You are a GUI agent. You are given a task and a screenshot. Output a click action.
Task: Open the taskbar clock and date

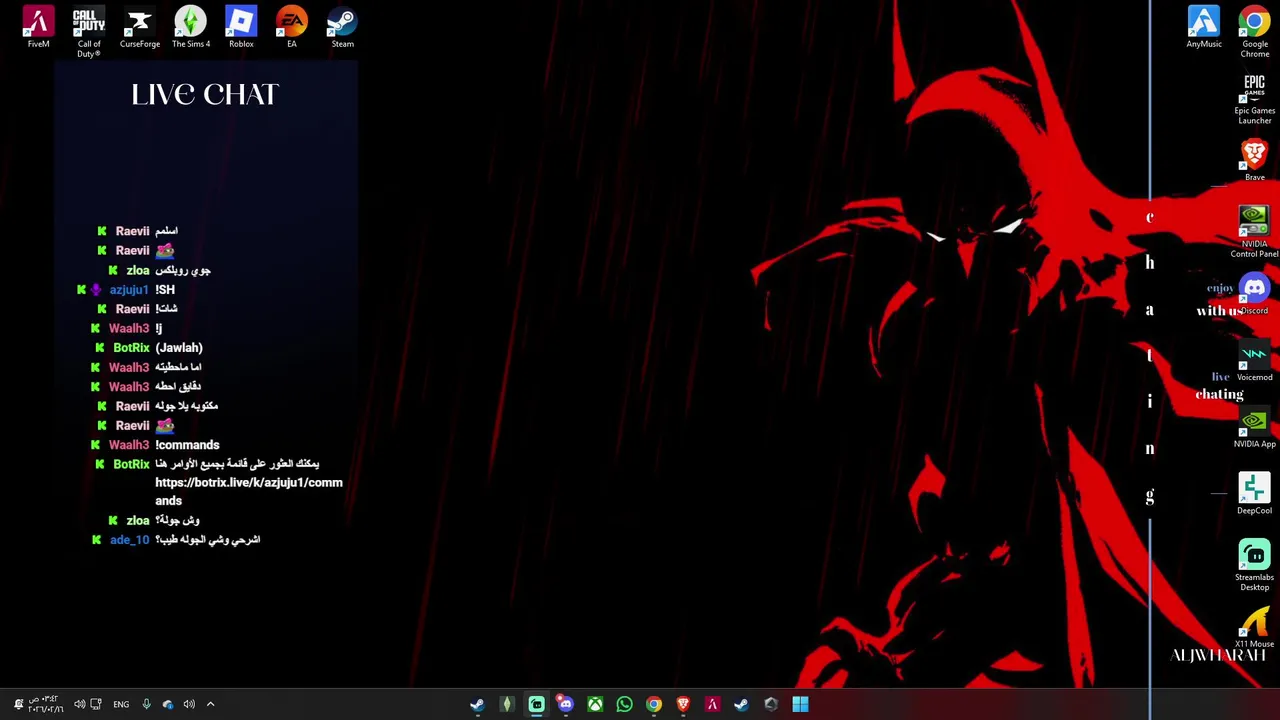tap(44, 704)
